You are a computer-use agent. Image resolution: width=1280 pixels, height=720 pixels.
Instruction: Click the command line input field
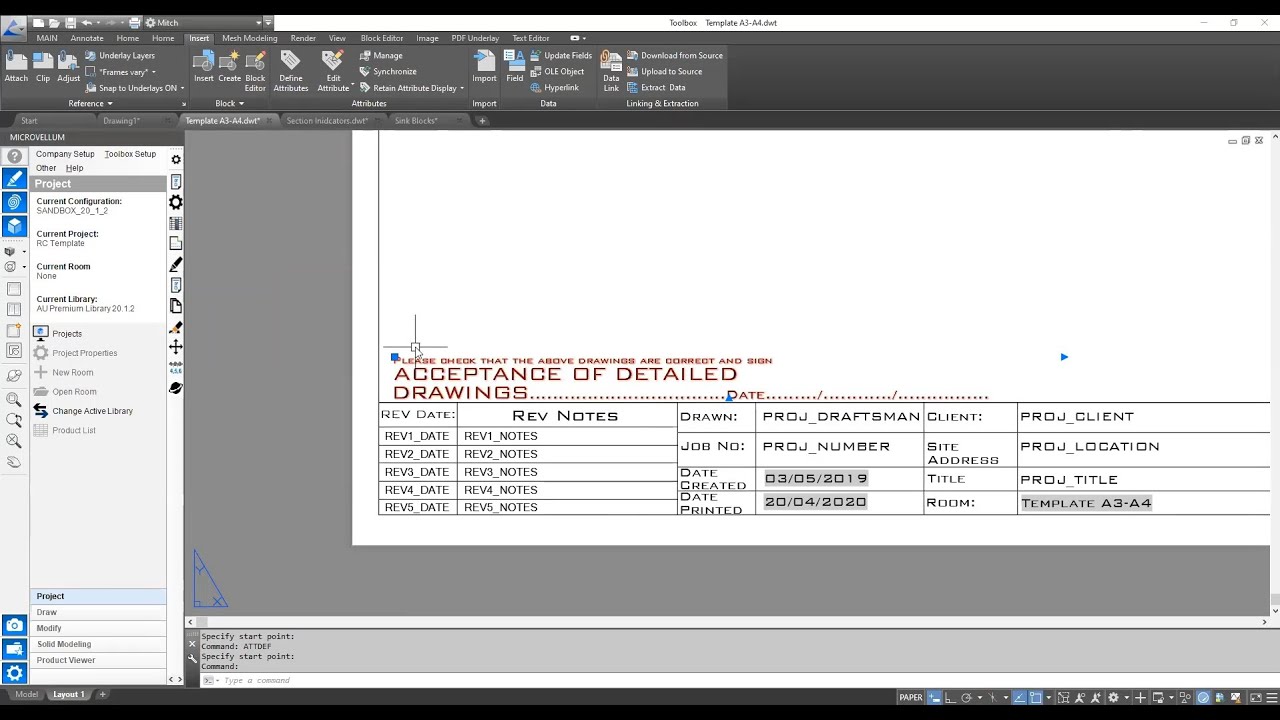coord(740,680)
